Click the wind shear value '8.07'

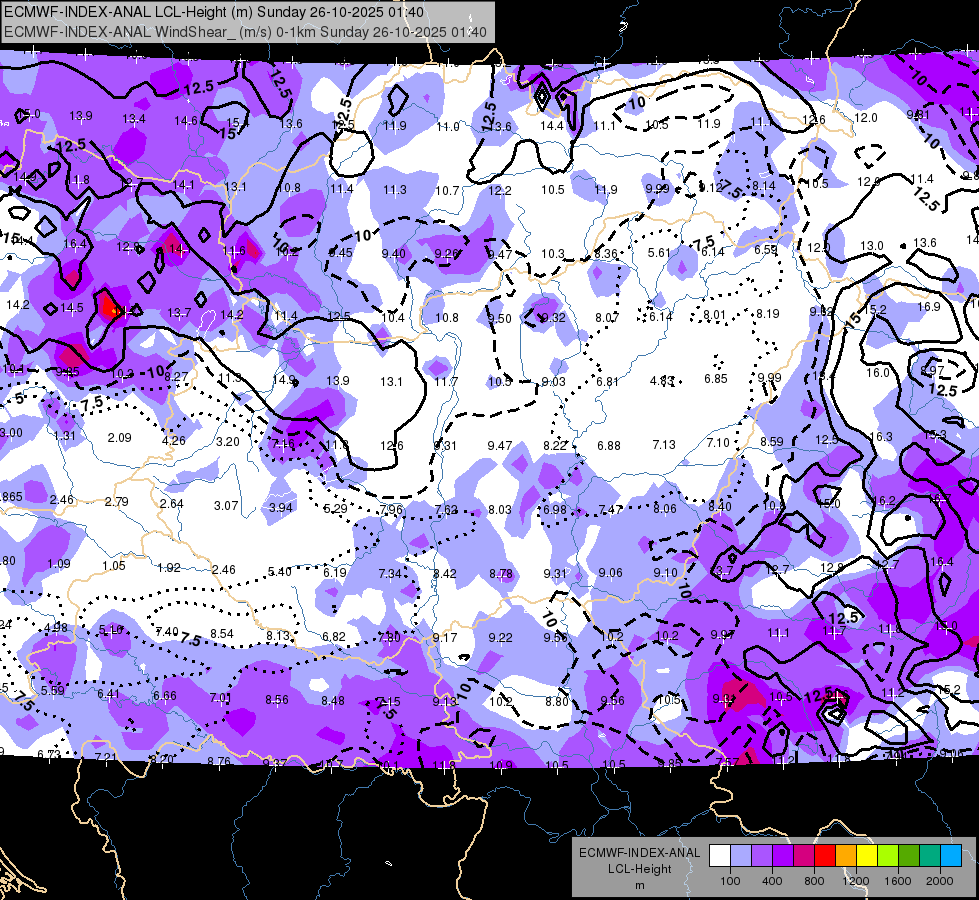coord(606,318)
